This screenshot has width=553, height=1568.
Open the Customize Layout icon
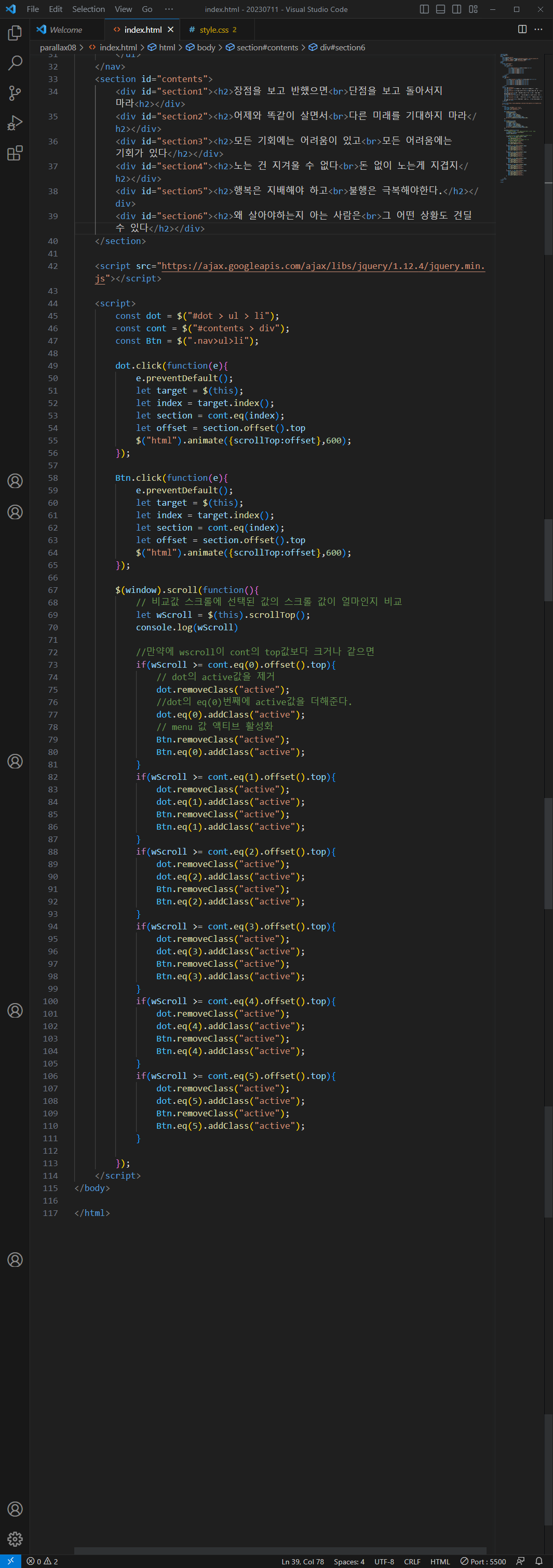(473, 9)
